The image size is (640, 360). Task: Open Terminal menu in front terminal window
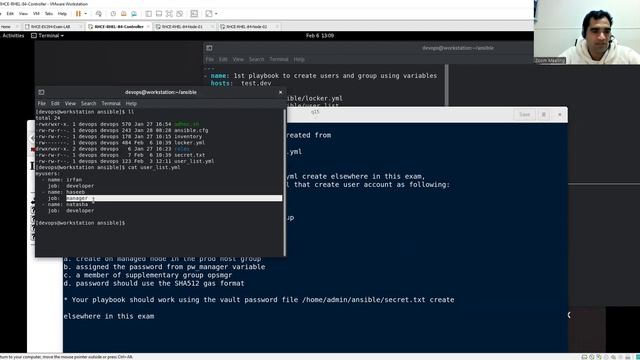111,104
